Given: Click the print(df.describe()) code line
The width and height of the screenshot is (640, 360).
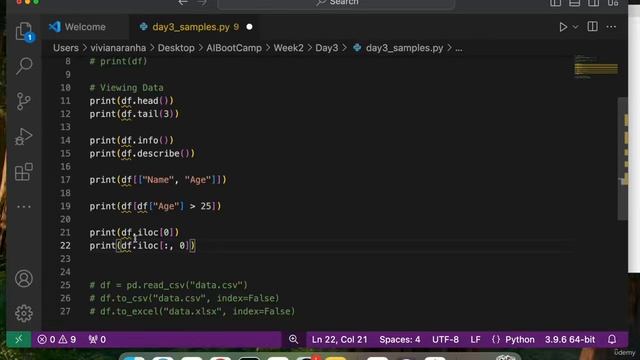Looking at the screenshot, I should [142, 153].
